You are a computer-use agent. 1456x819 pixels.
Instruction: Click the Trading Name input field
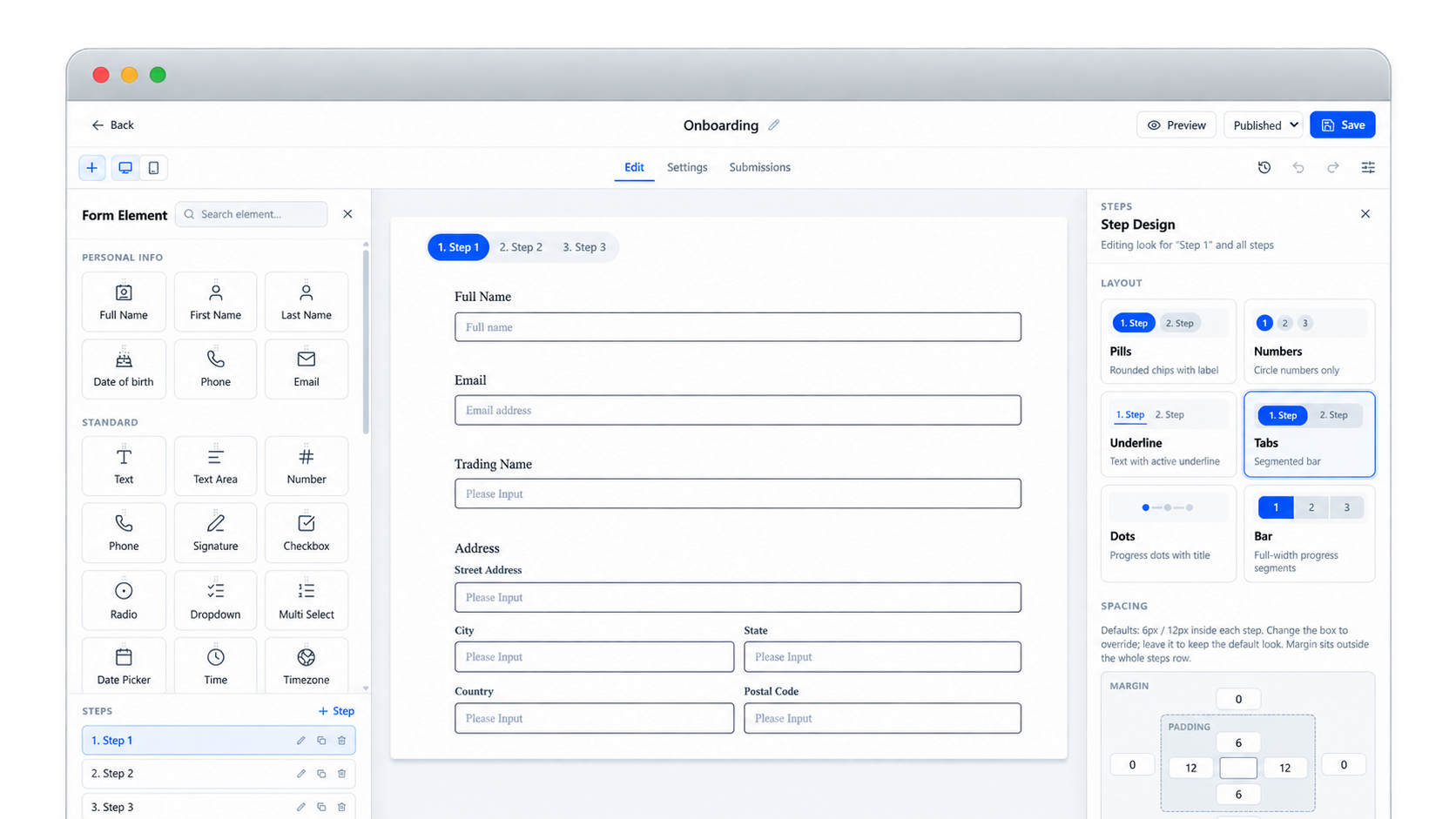738,493
